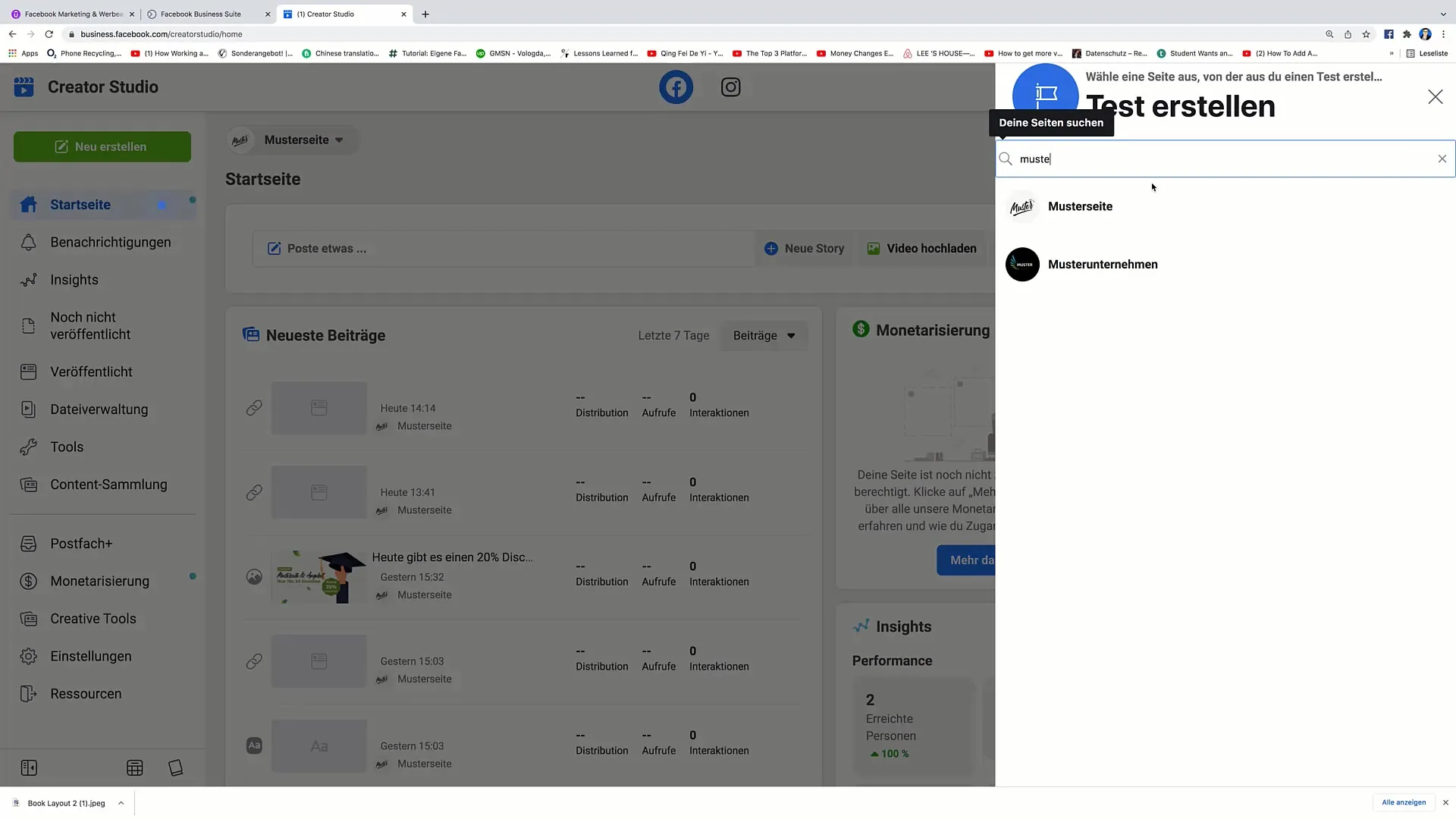Click the Mehr dazu button in Monetarisierung

point(966,560)
